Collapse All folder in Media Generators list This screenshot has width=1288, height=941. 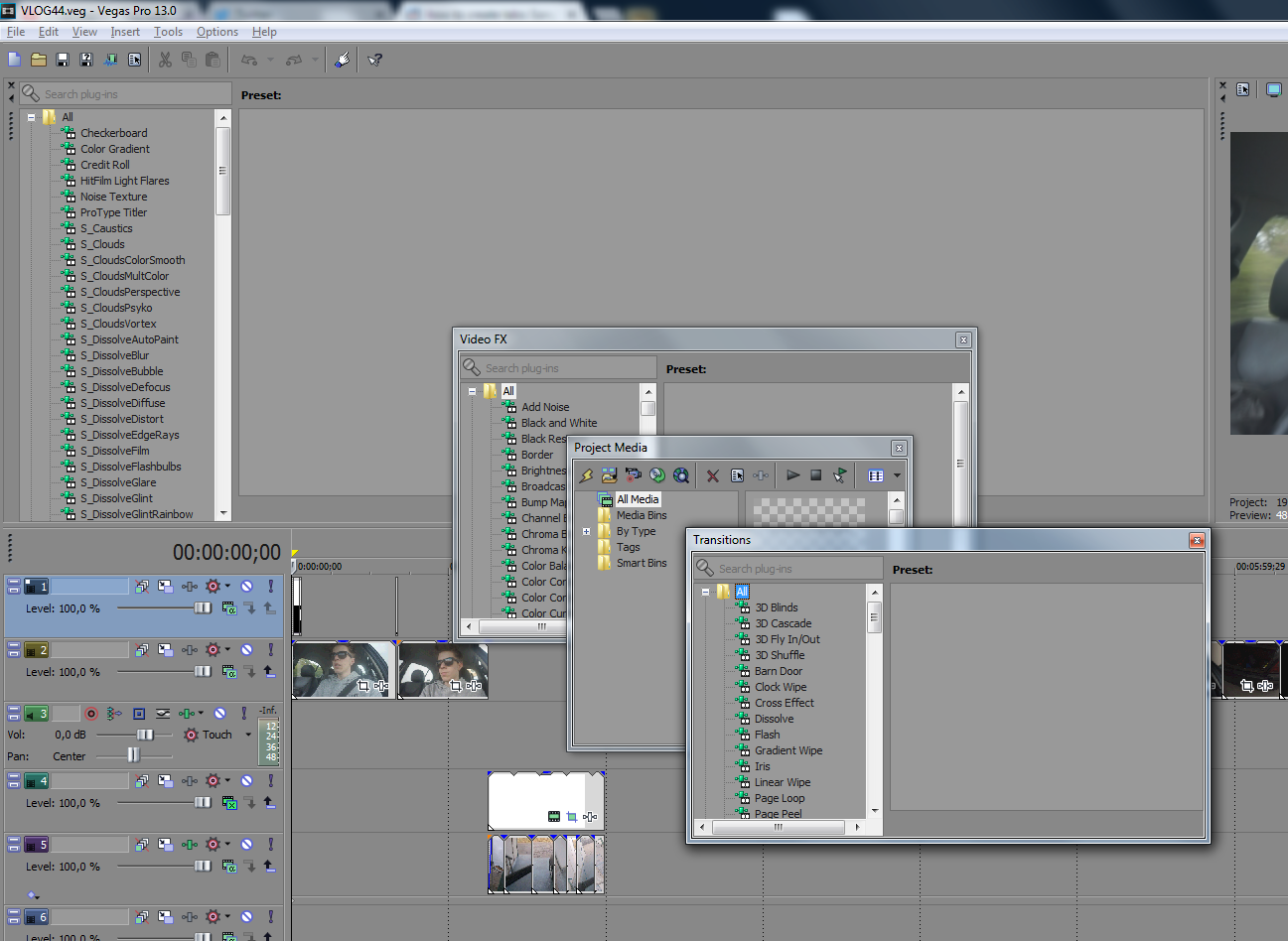[x=31, y=117]
